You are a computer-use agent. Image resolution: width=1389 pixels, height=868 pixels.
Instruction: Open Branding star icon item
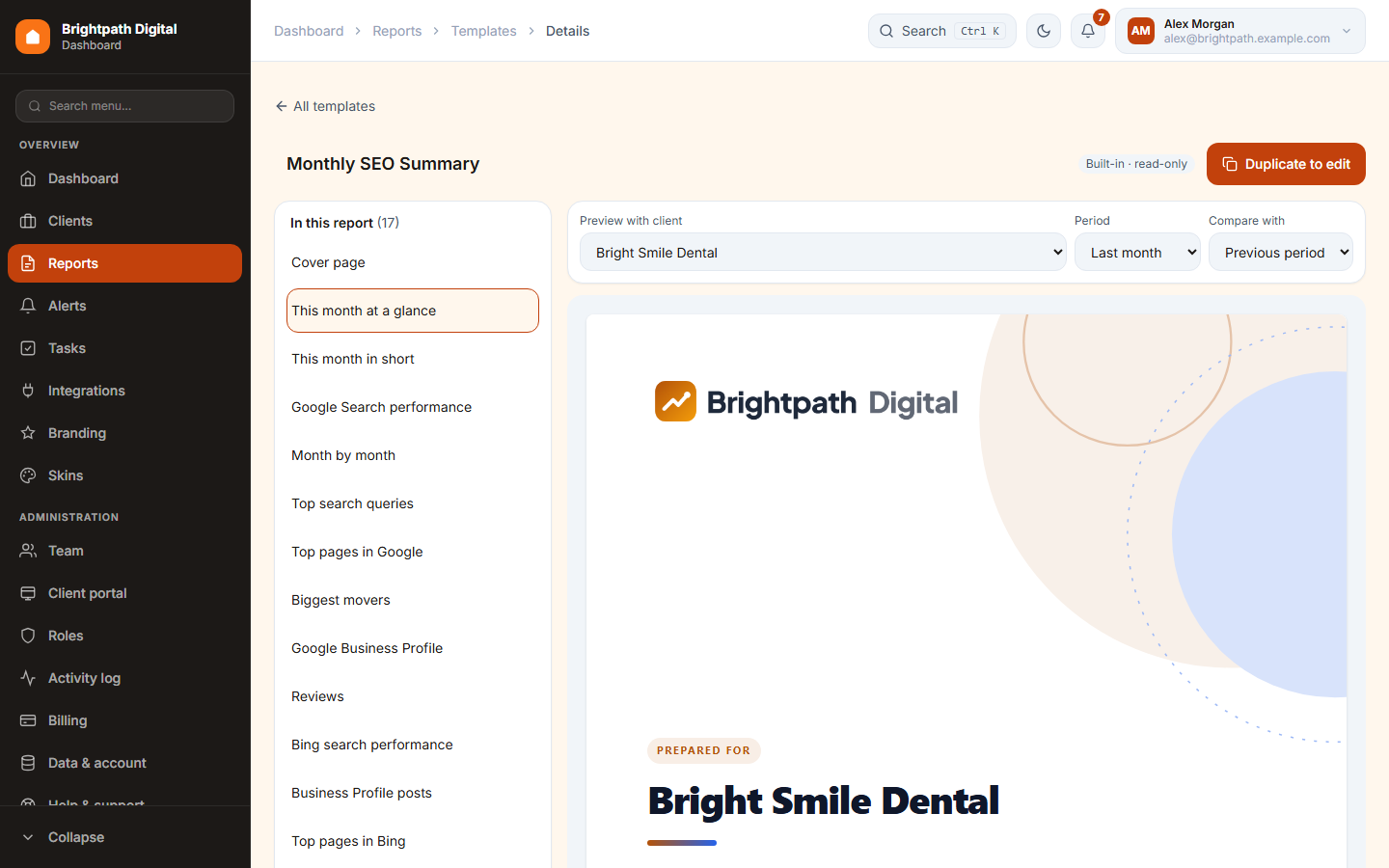(124, 433)
